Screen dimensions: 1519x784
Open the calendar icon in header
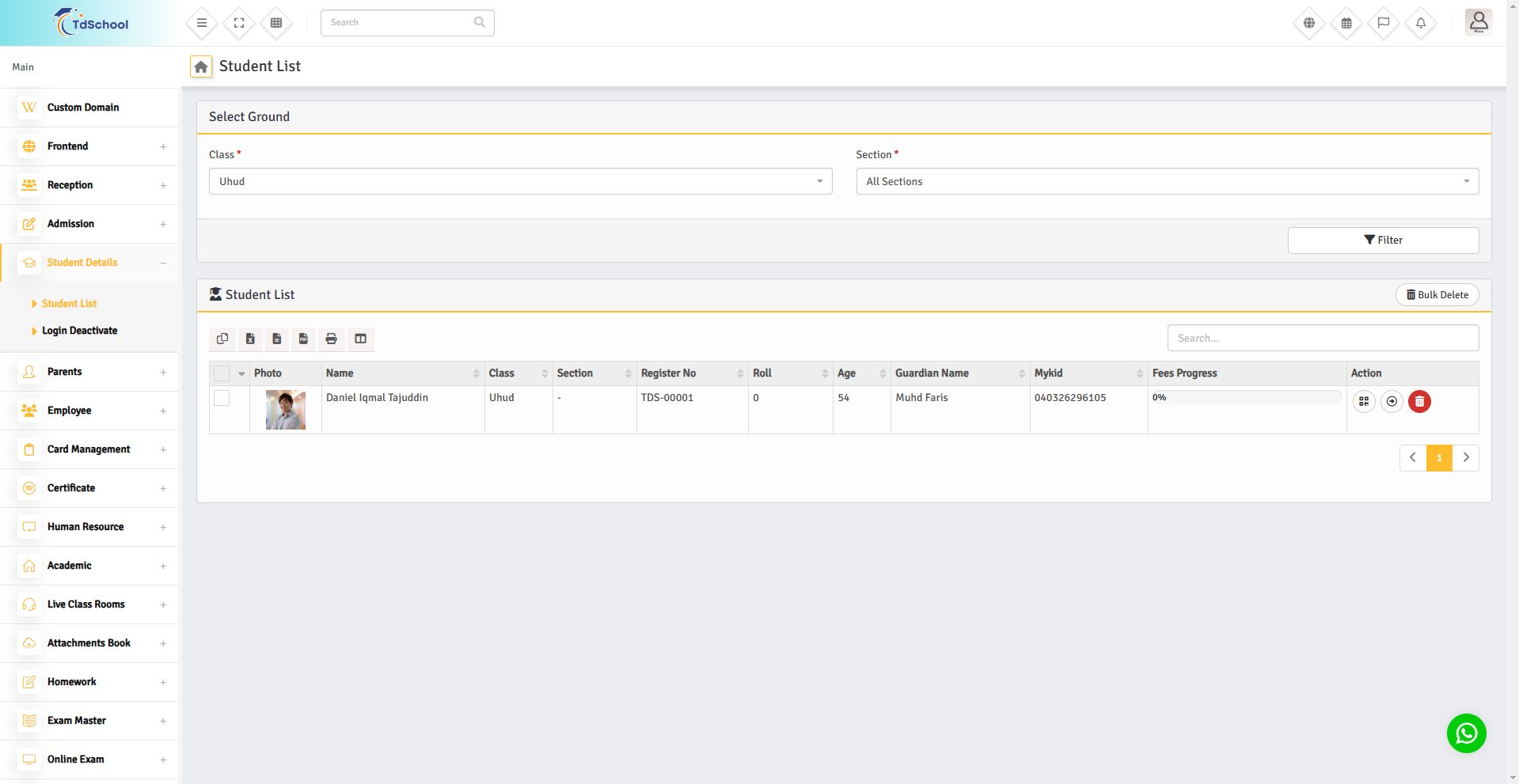1346,23
